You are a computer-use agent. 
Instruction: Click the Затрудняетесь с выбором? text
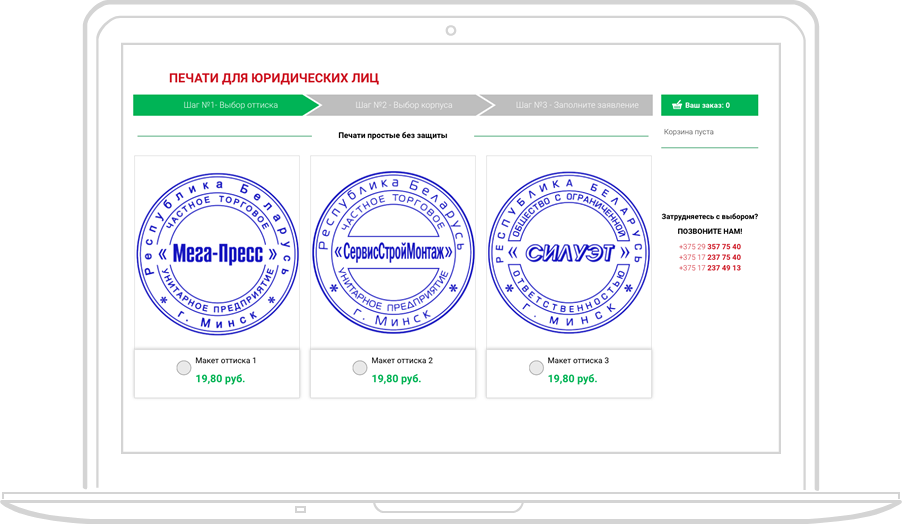[709, 217]
